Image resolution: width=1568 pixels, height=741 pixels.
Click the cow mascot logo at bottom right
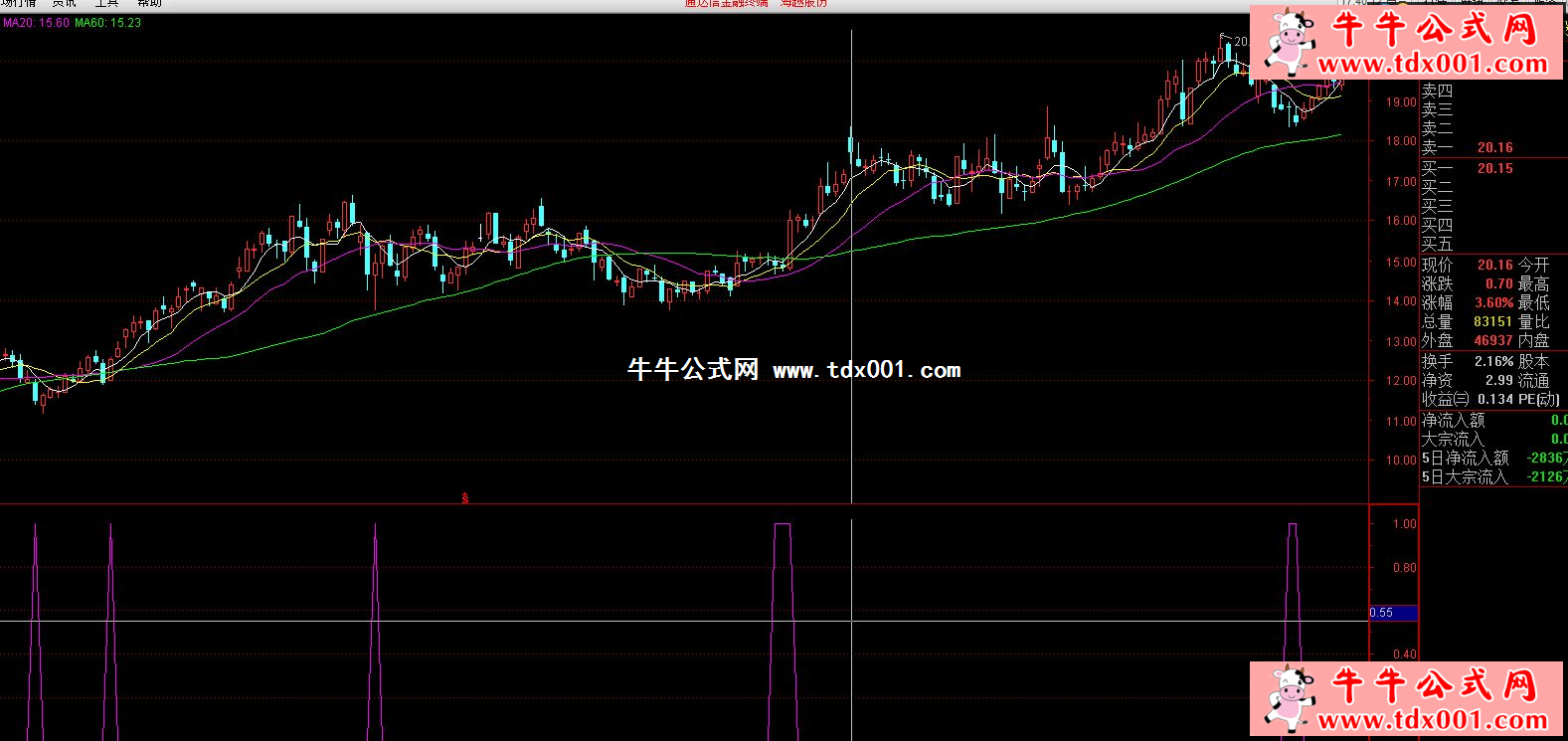point(1290,698)
